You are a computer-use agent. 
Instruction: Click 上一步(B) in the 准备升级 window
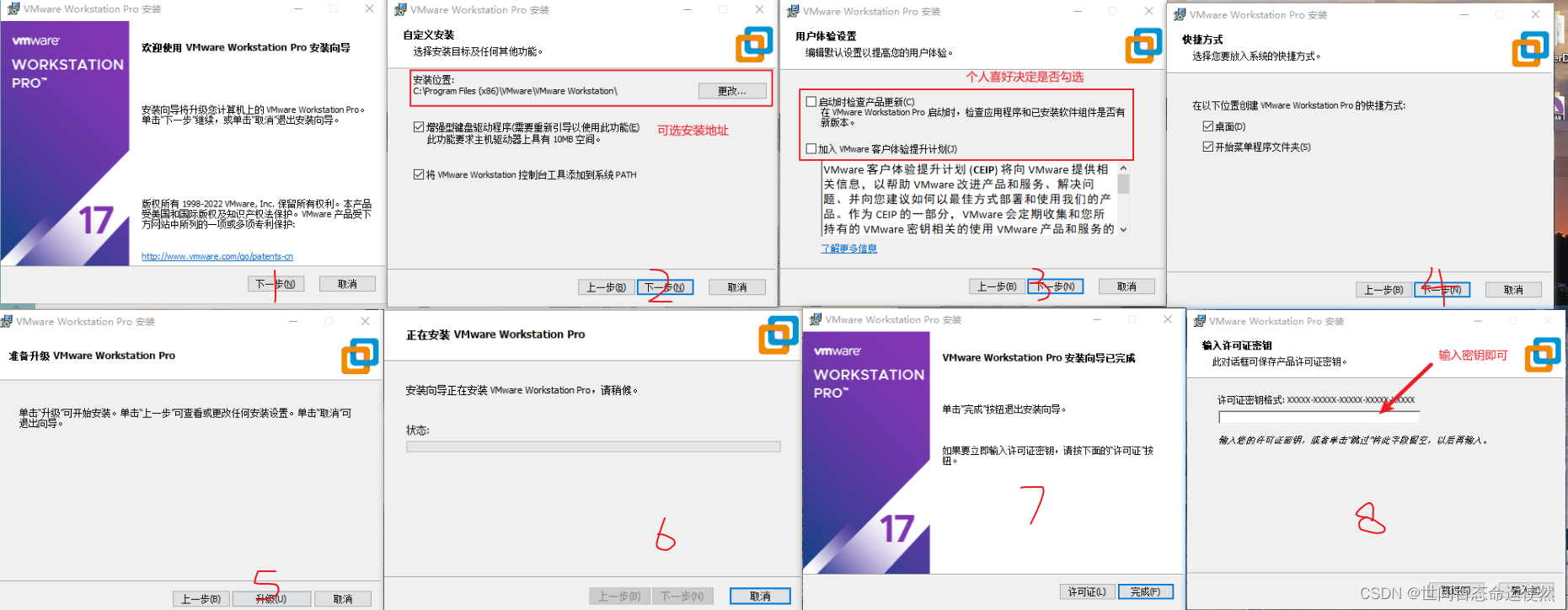(201, 599)
